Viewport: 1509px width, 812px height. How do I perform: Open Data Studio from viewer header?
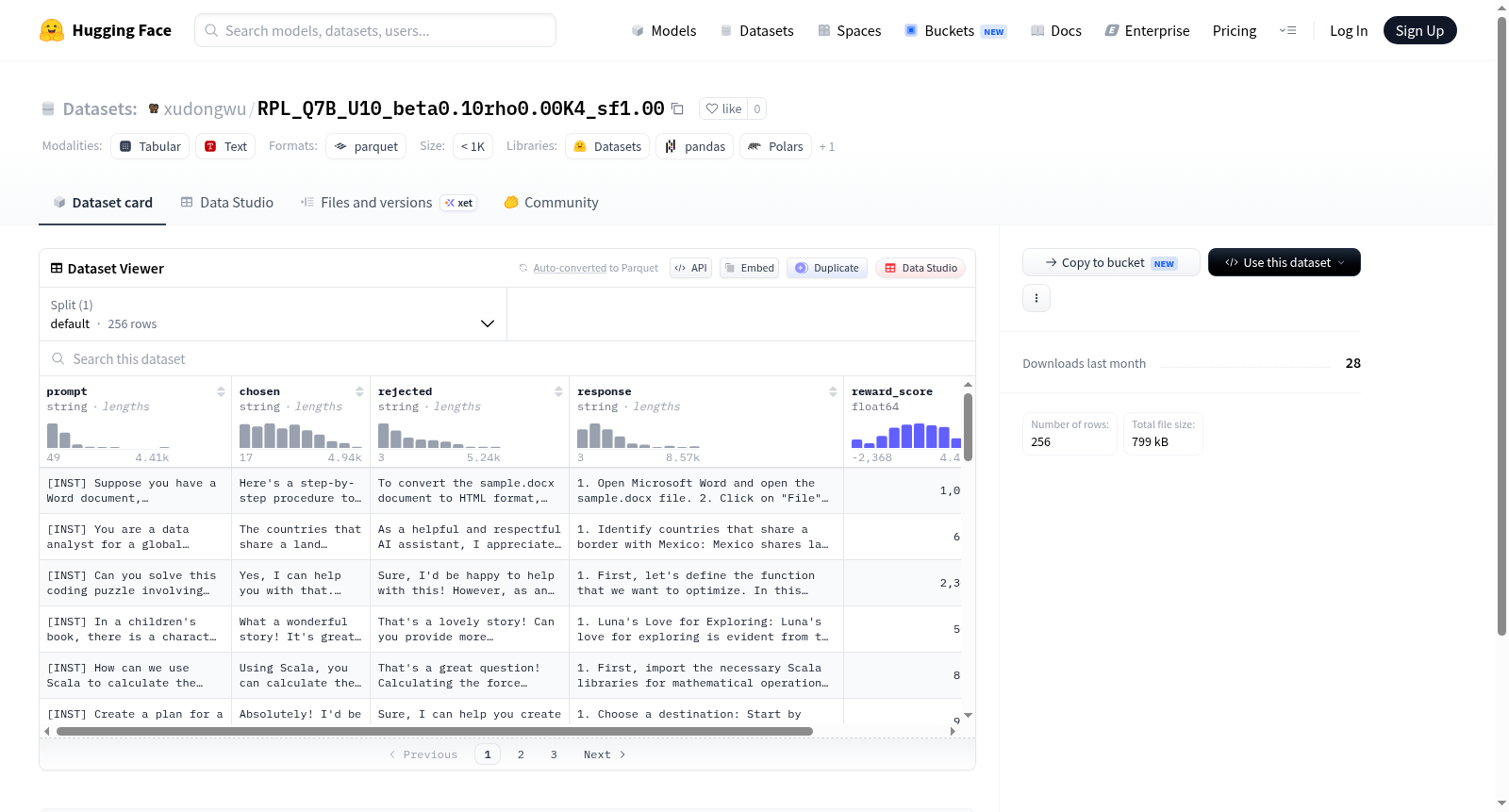click(x=920, y=268)
